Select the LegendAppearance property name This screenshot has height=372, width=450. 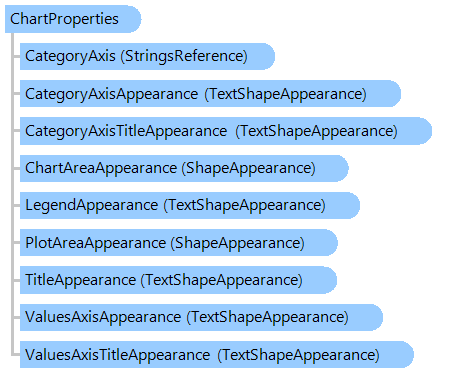point(92,205)
